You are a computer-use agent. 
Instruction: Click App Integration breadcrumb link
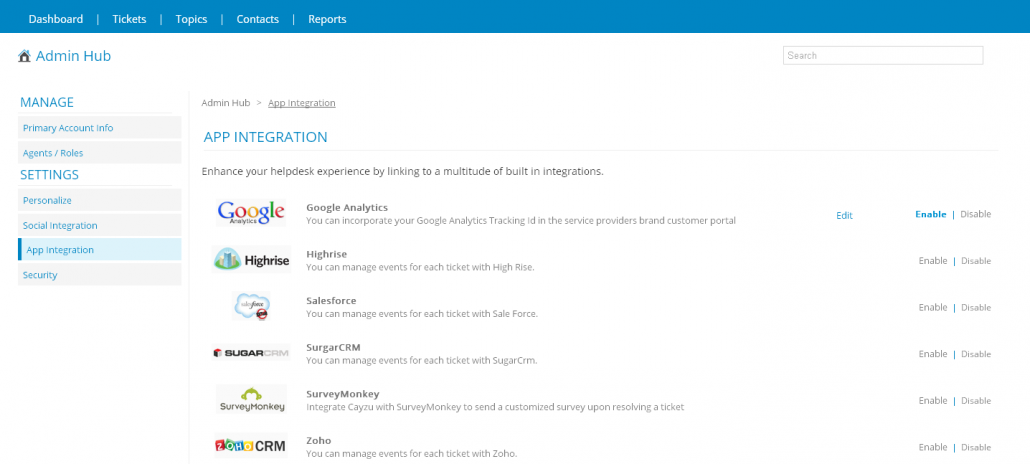pyautogui.click(x=302, y=103)
